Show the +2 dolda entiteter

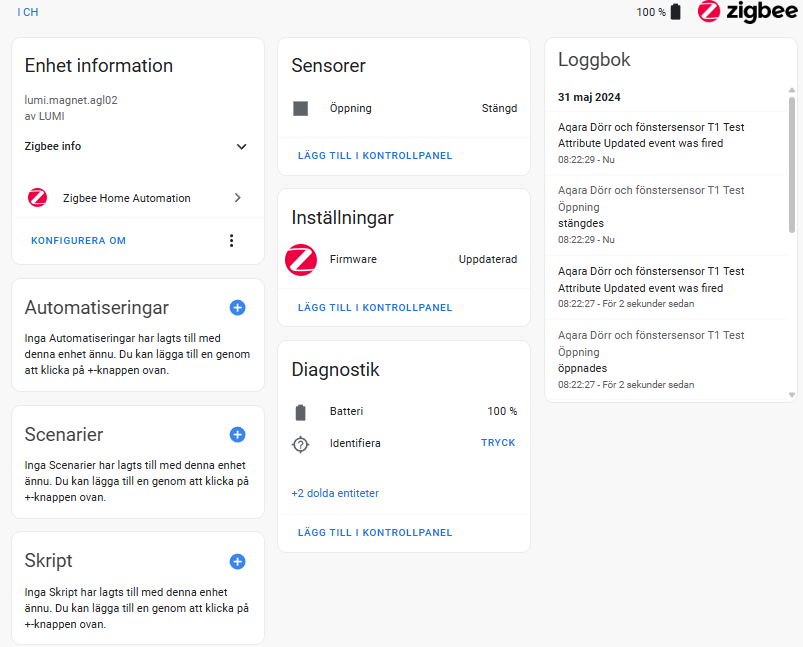(x=335, y=493)
